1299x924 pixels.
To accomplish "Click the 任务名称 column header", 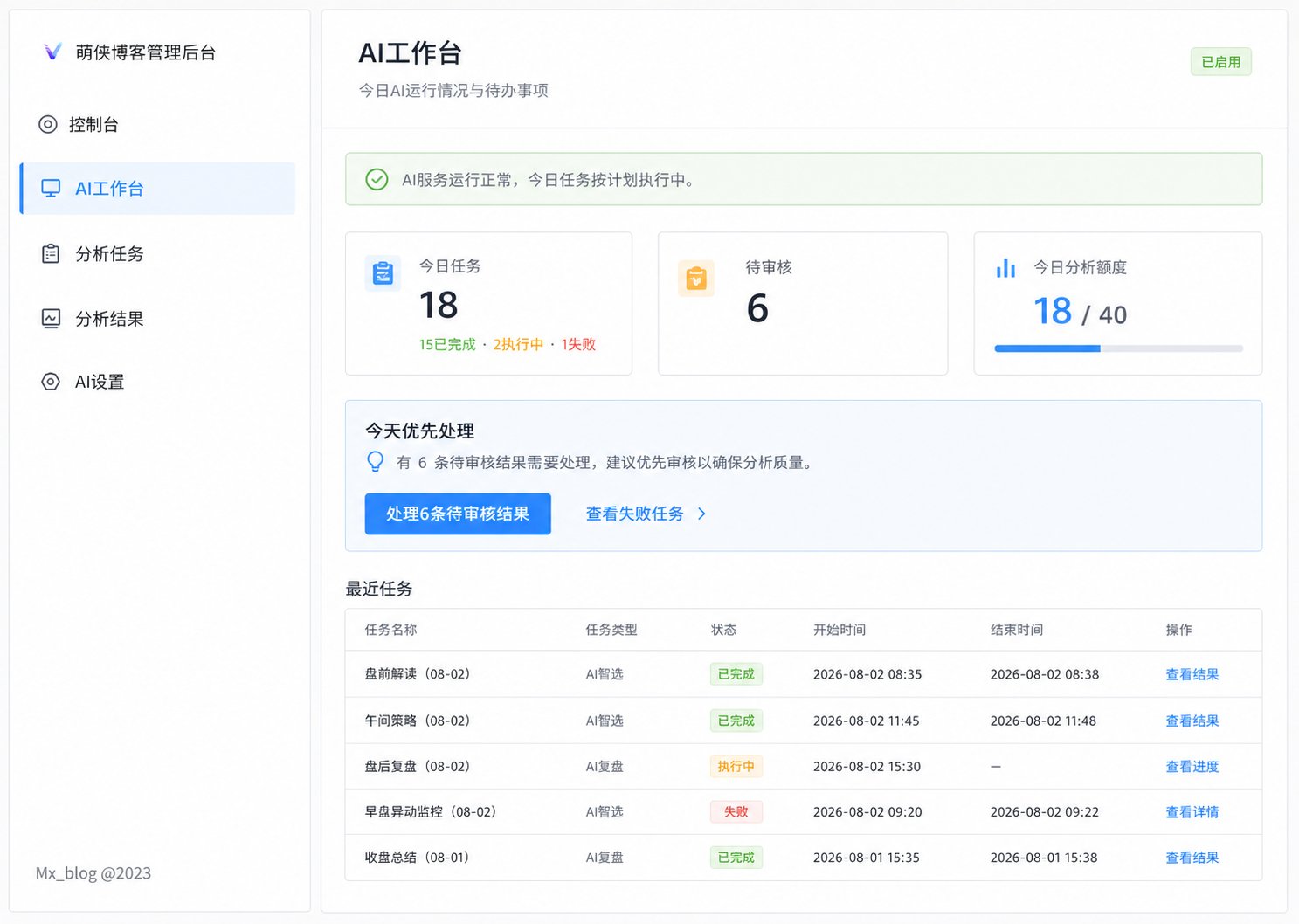I will (x=390, y=630).
